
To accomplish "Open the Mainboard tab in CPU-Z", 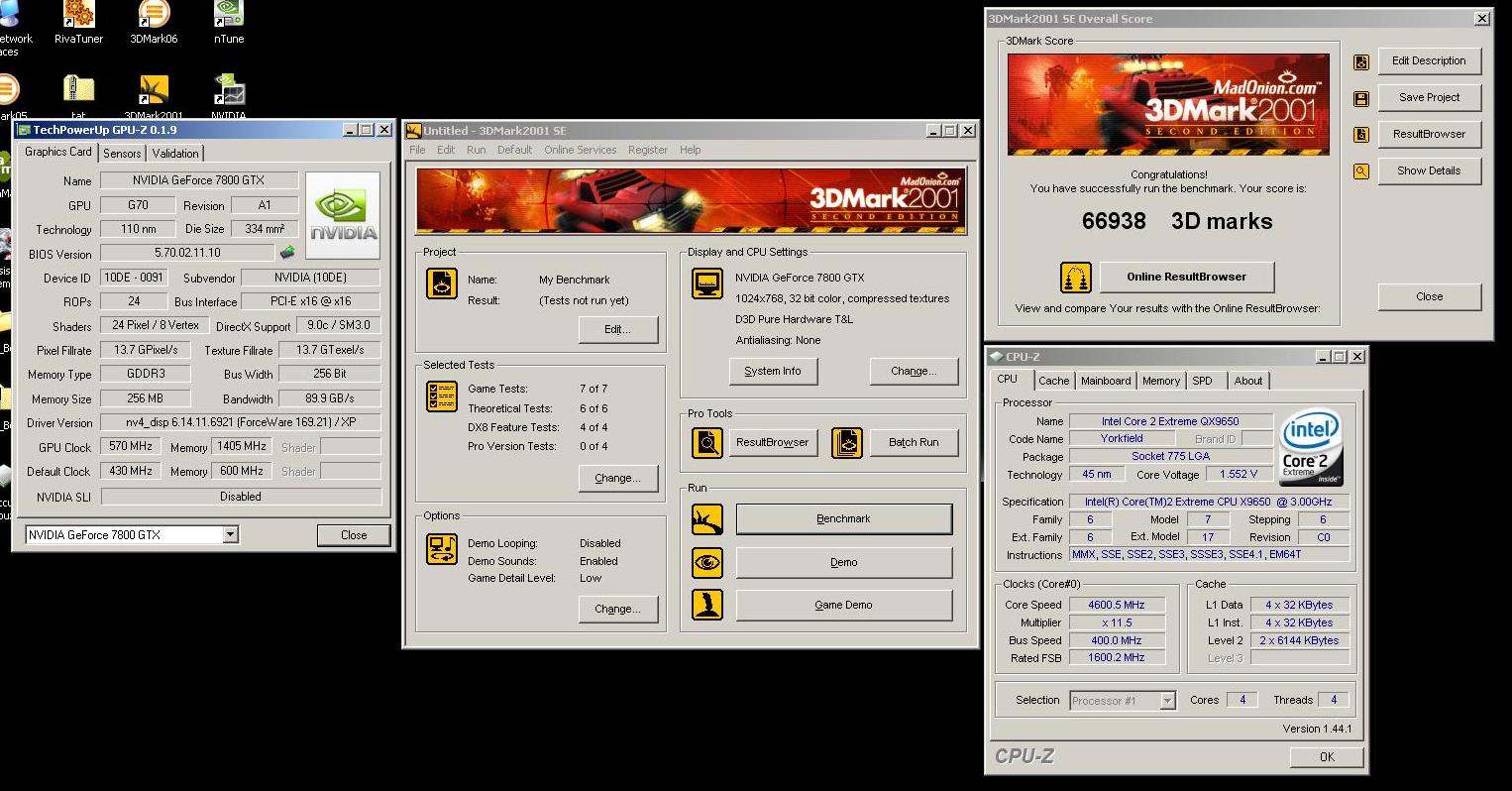I will click(1106, 381).
